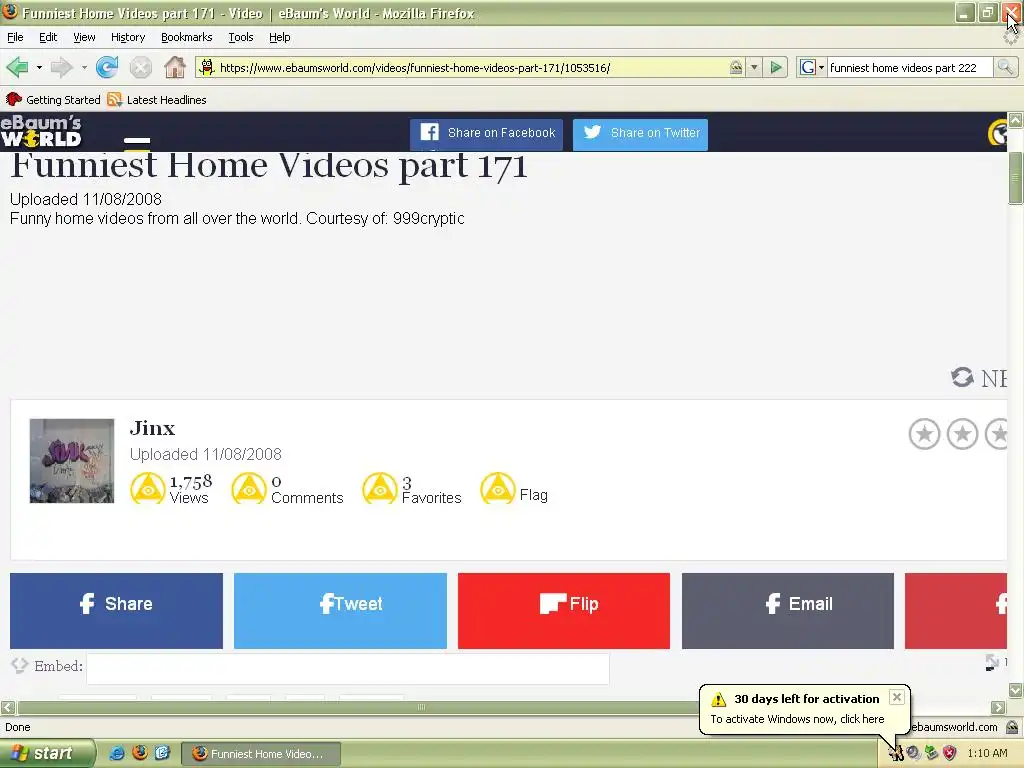Click the eBaum's World logo
This screenshot has width=1024, height=768.
[x=41, y=131]
